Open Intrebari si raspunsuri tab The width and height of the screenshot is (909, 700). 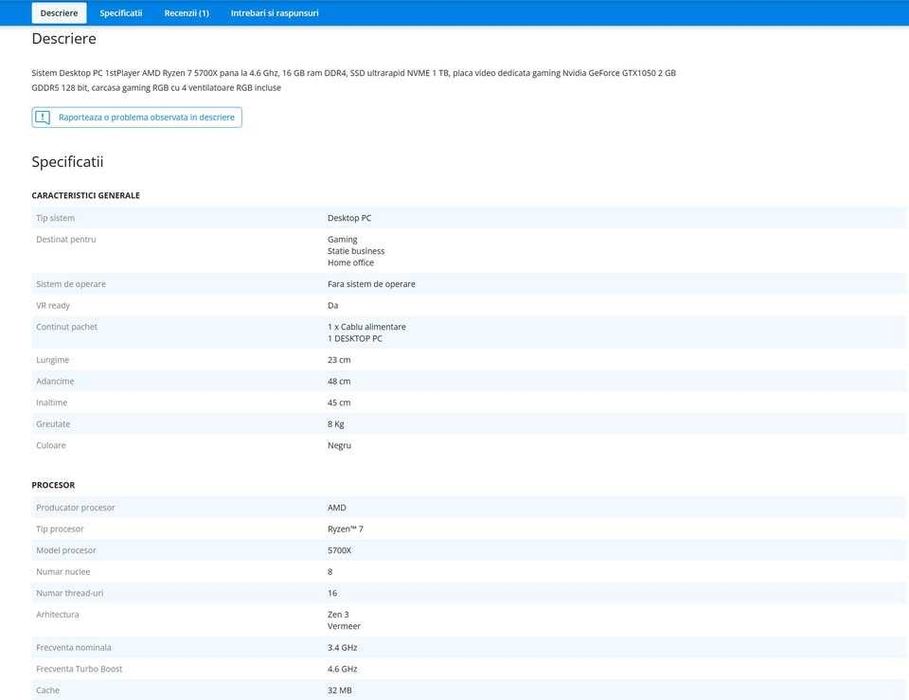pyautogui.click(x=275, y=13)
